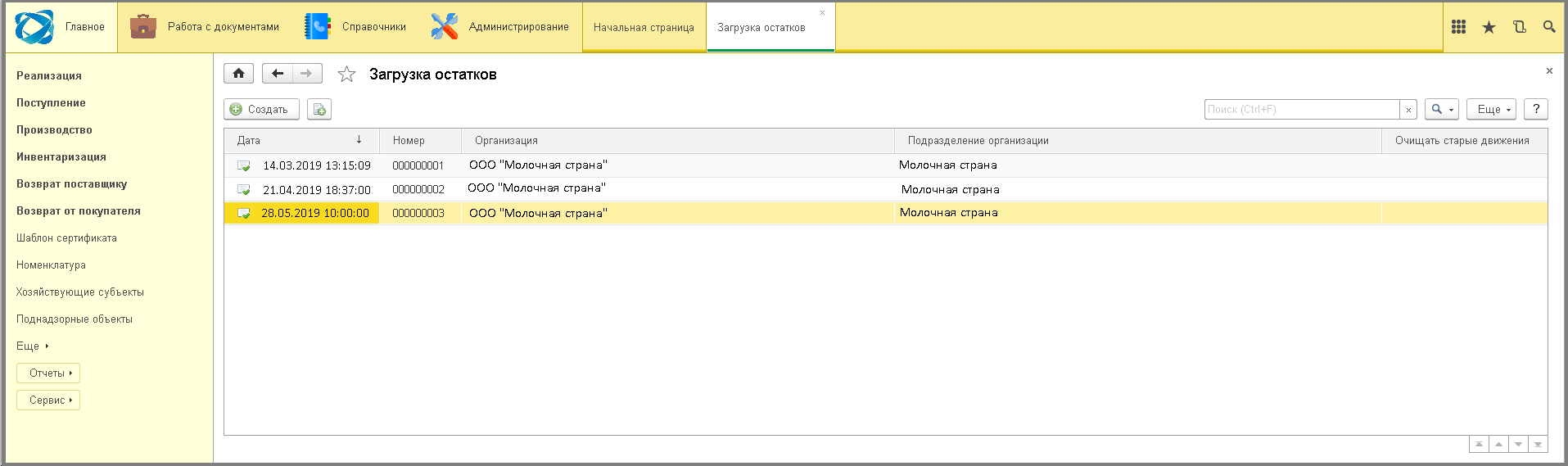Click document icon in row 28.05.2019
The width and height of the screenshot is (1568, 466).
tap(244, 214)
